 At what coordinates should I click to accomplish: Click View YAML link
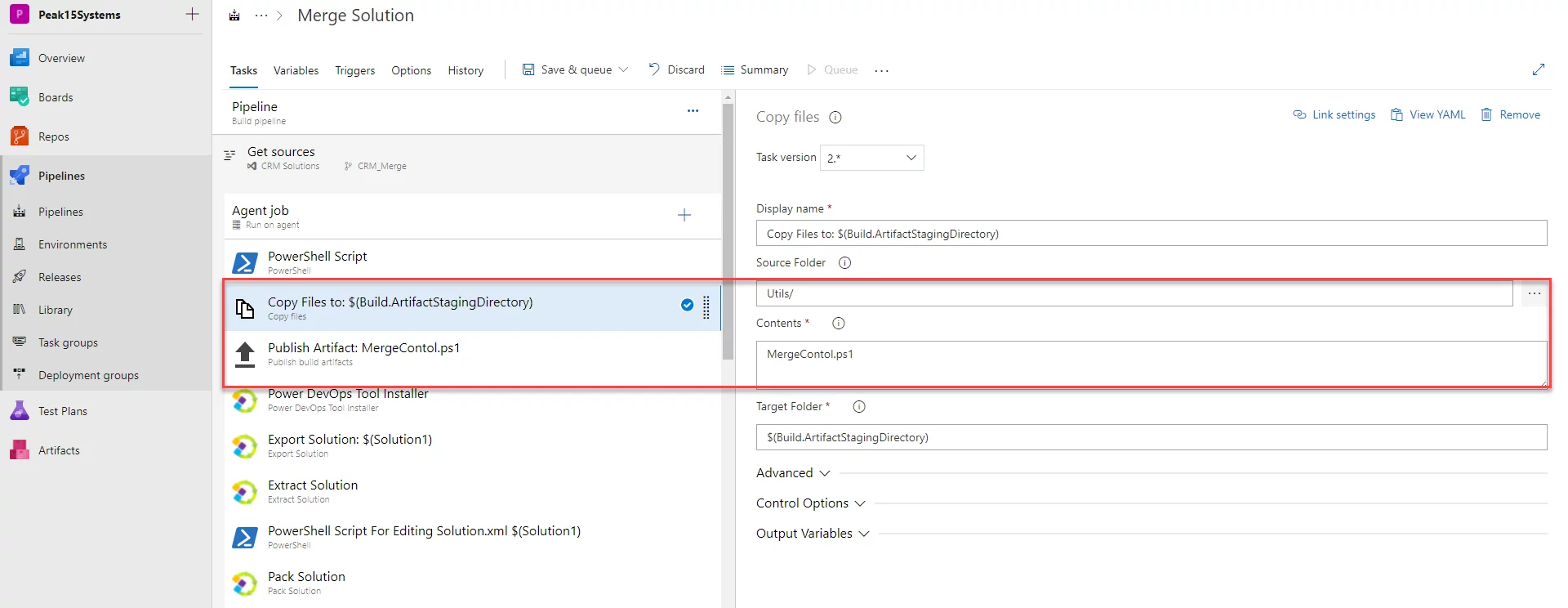coord(1428,114)
